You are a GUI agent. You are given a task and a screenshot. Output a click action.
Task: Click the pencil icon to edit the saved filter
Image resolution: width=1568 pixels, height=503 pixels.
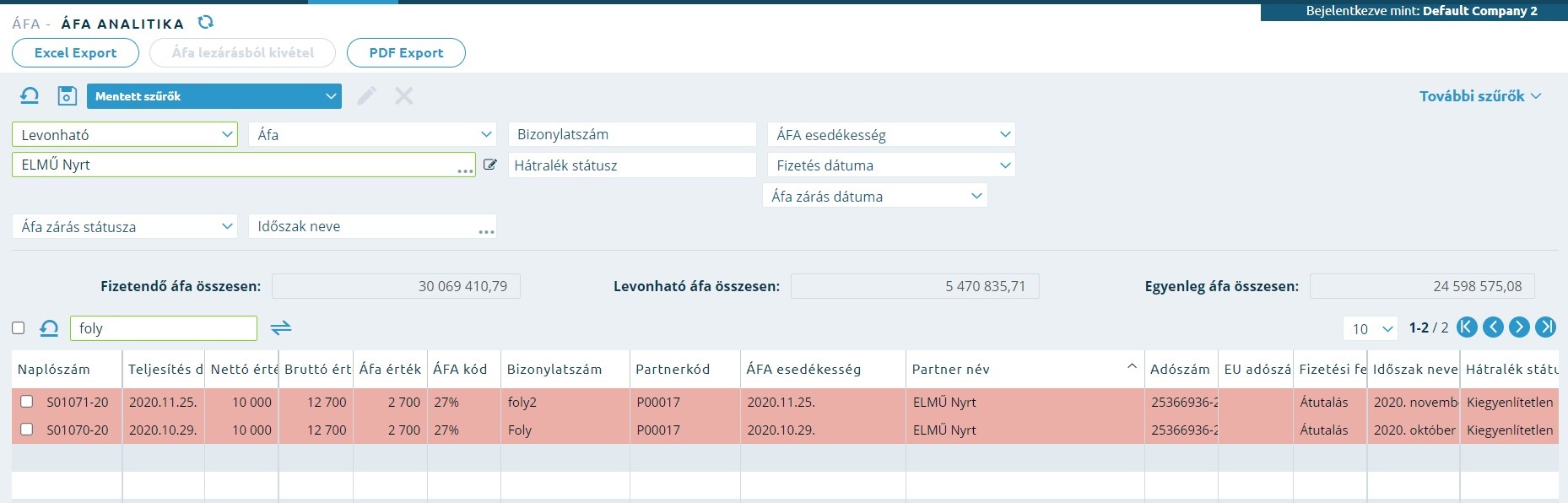(366, 95)
